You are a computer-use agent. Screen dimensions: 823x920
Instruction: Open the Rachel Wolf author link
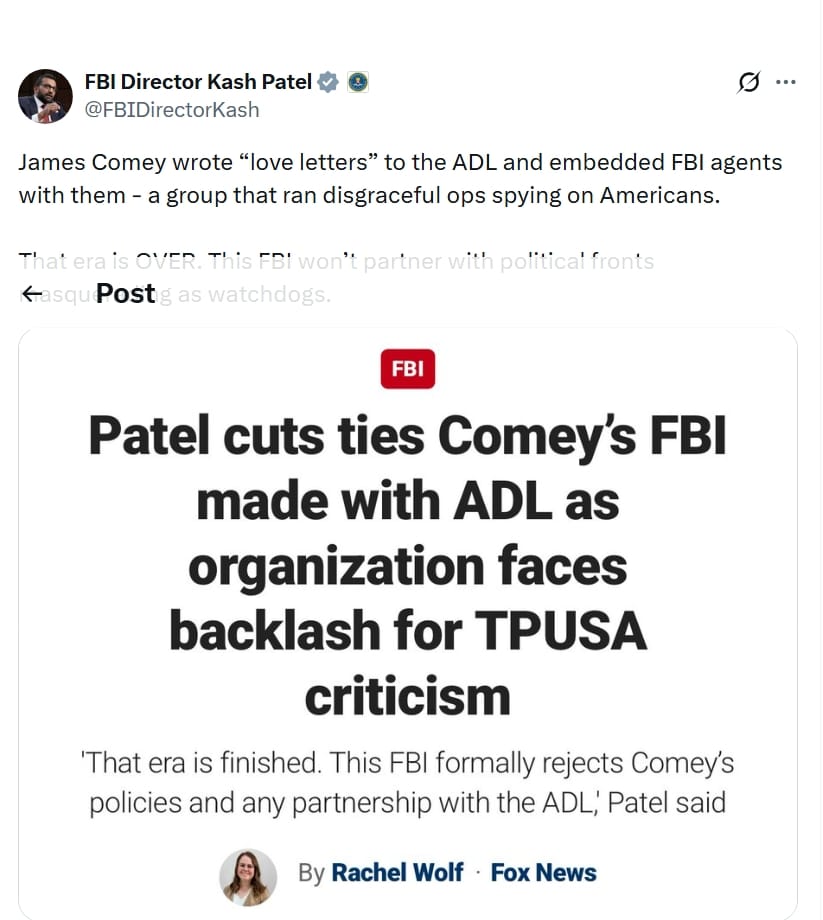(397, 873)
